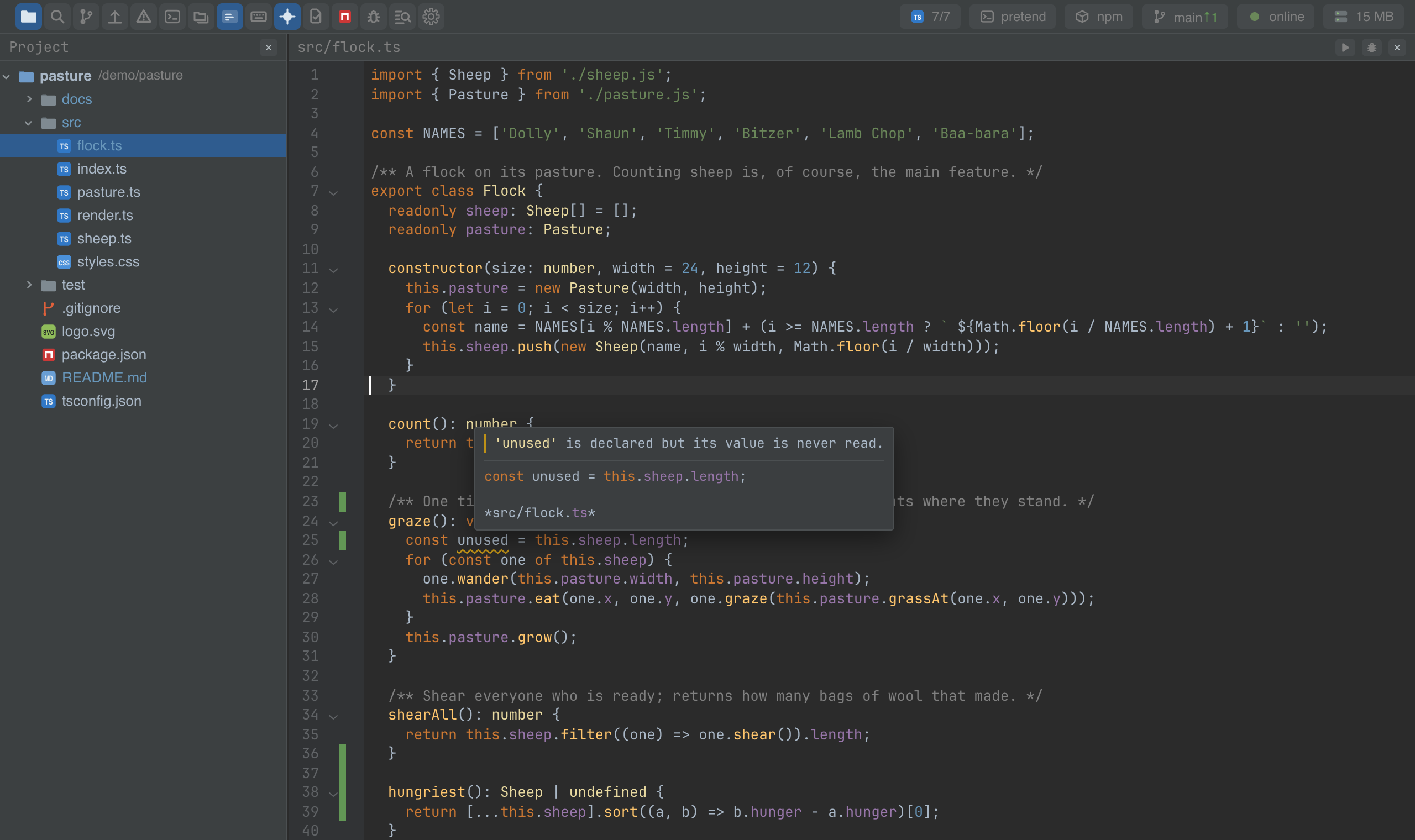Open README.md file
The height and width of the screenshot is (840, 1415).
pyautogui.click(x=143, y=377)
